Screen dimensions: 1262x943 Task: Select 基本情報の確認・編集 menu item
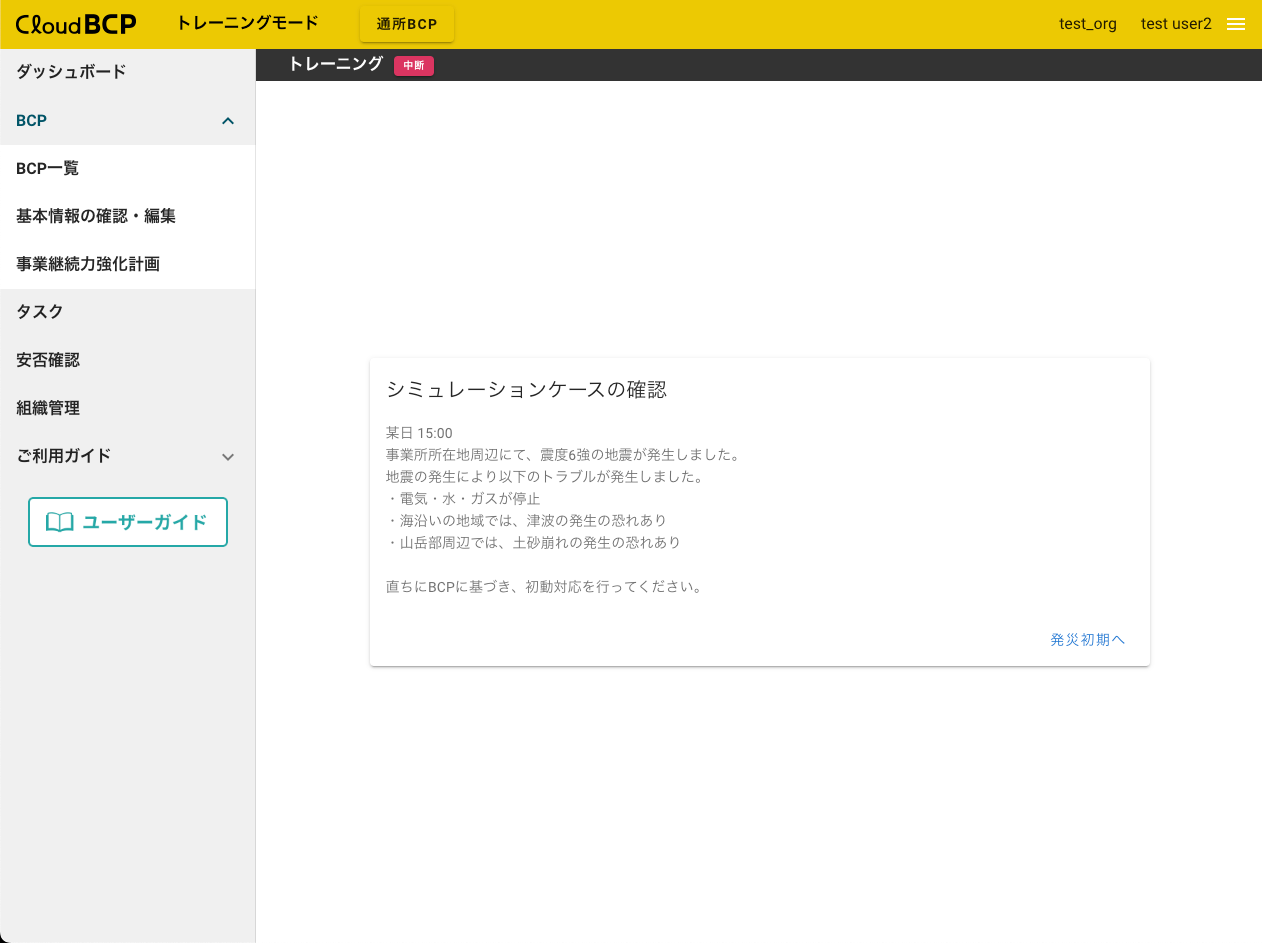click(x=96, y=216)
